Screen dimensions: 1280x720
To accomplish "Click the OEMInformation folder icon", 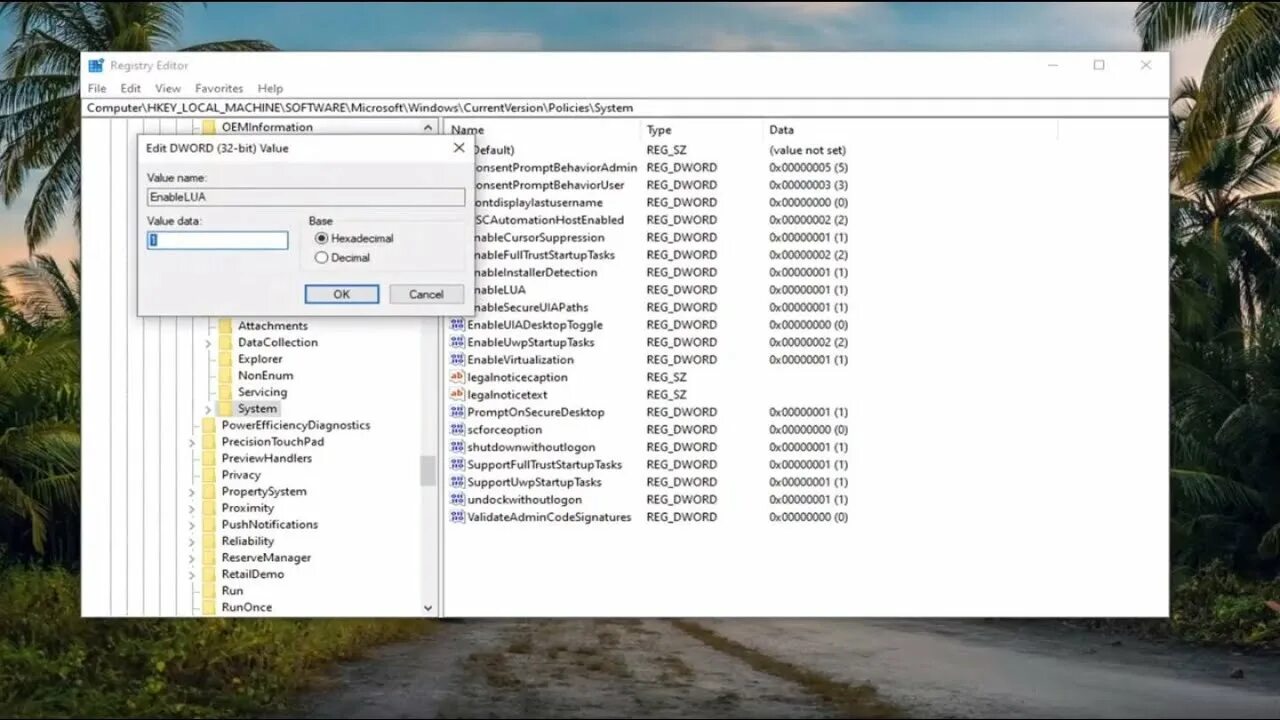I will tap(209, 127).
